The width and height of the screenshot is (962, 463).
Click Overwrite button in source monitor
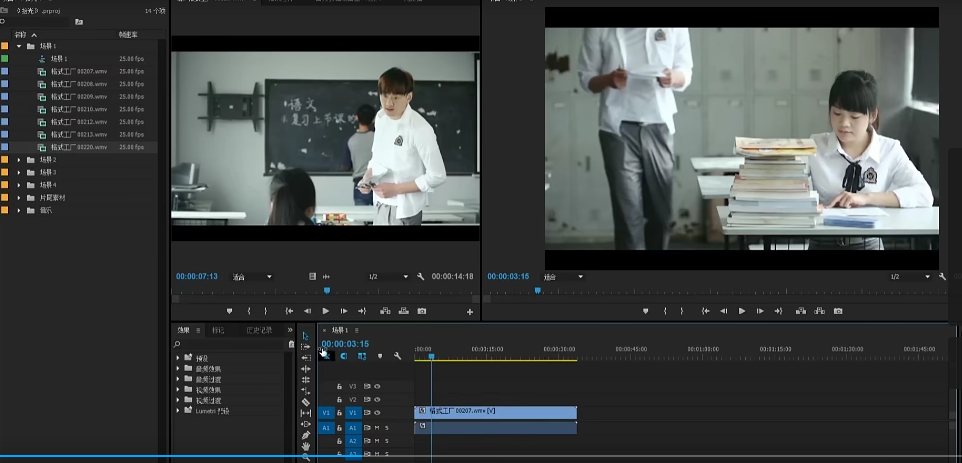404,311
